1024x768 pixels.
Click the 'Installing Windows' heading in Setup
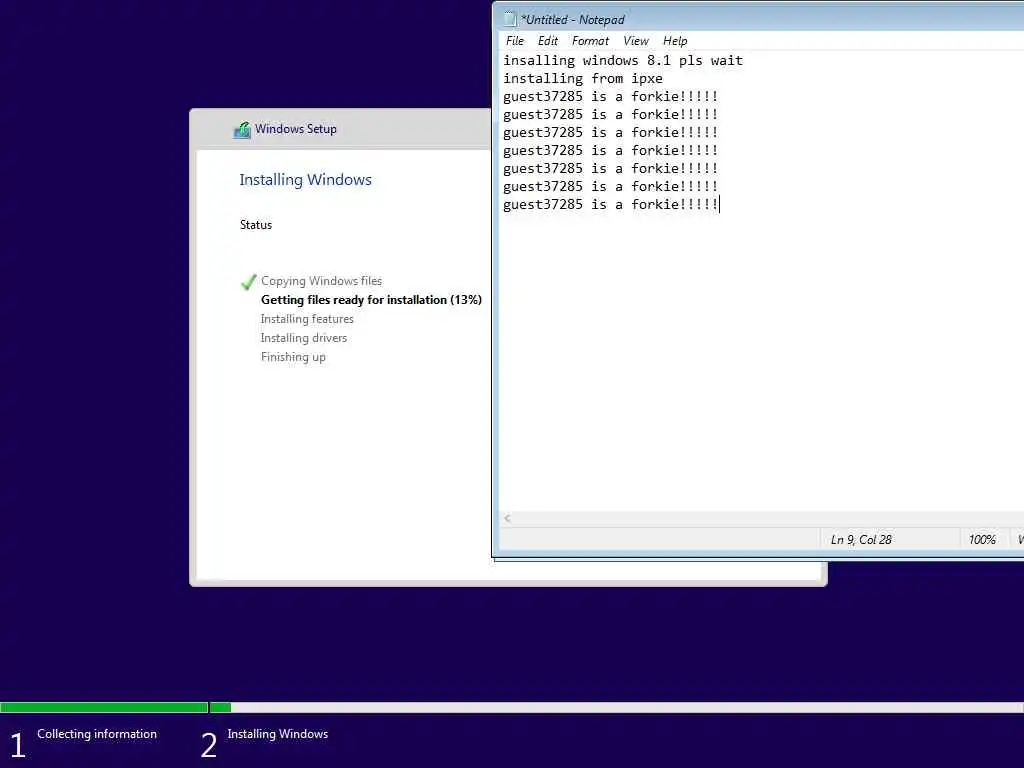click(x=305, y=180)
